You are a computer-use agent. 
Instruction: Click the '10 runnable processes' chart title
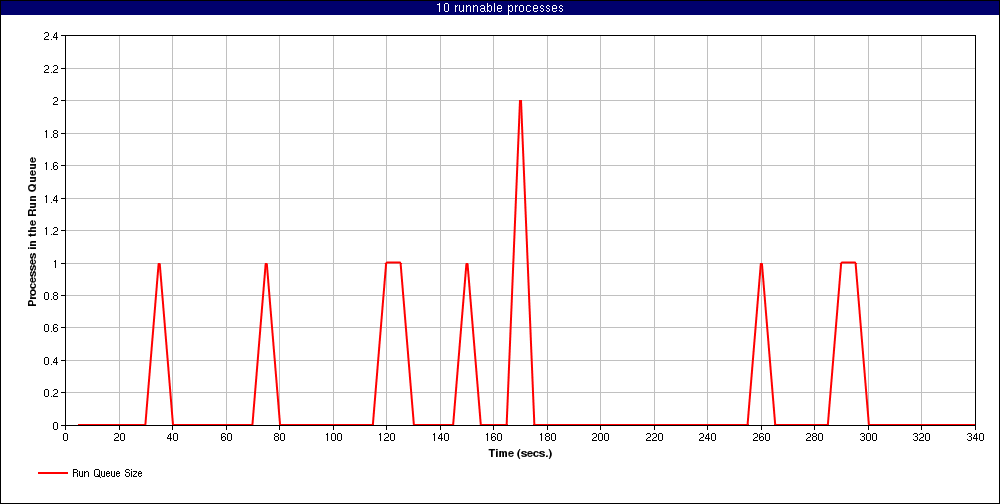point(499,8)
